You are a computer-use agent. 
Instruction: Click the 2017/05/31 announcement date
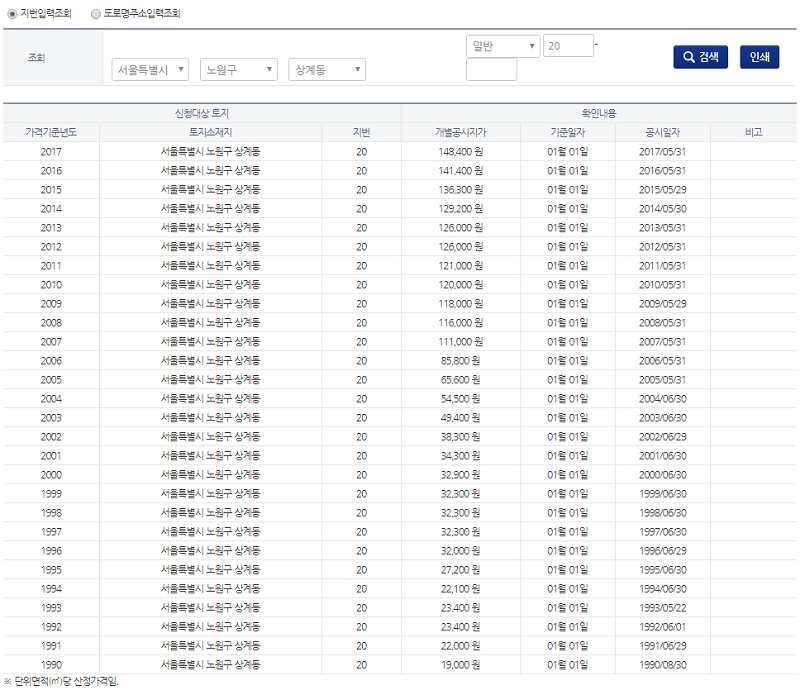(x=662, y=152)
